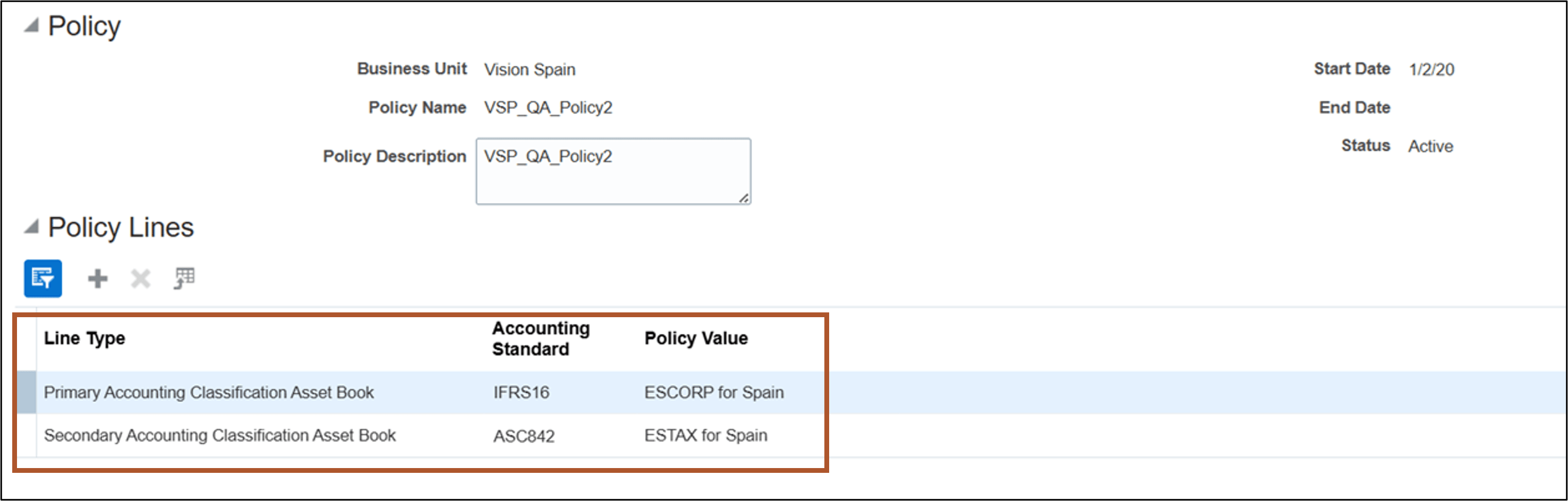Select the Secondary Accounting Classification Asset Book row
1568x501 pixels.
point(219,435)
